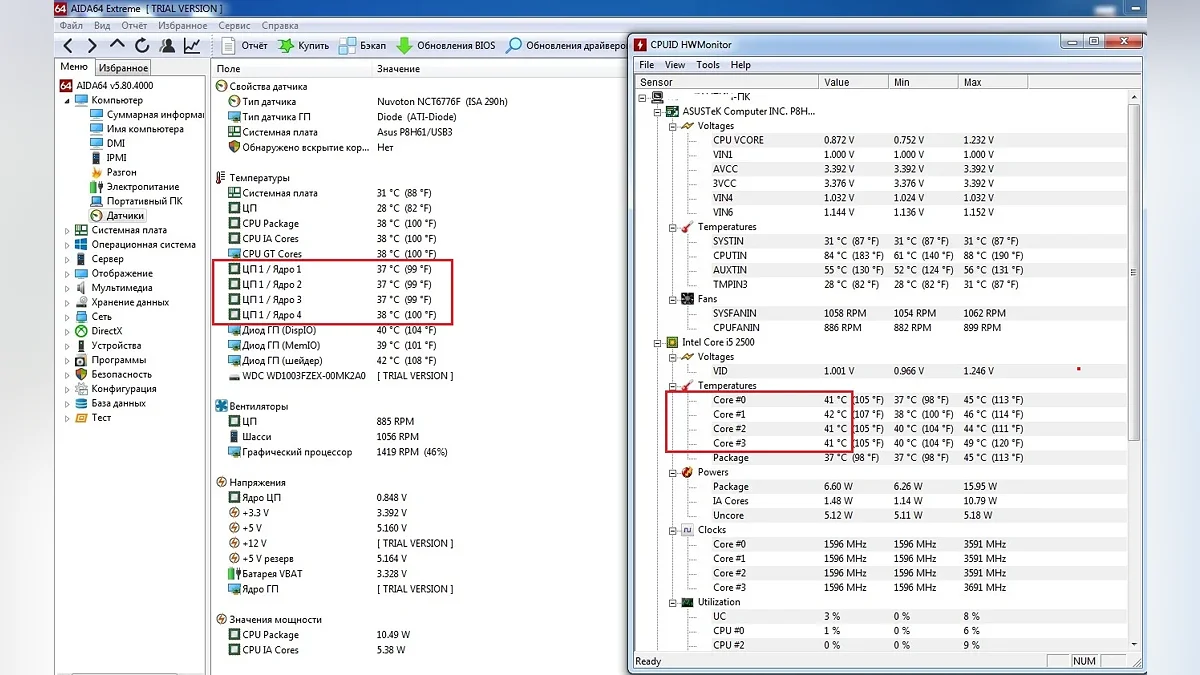
Task: Open HWMonitor View menu
Action: click(x=675, y=65)
